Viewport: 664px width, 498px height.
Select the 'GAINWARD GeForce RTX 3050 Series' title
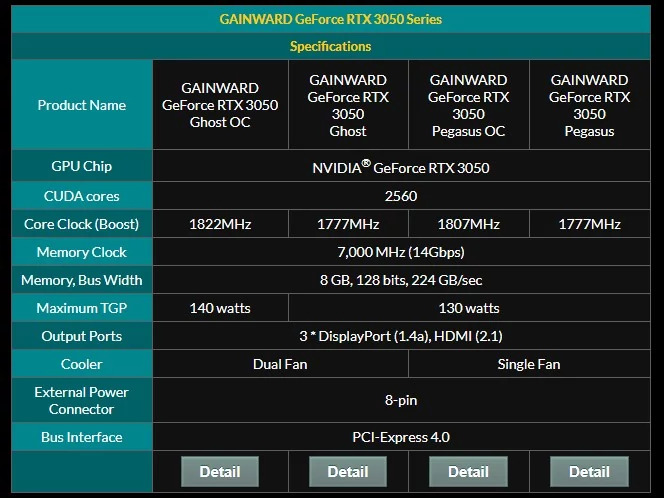pyautogui.click(x=331, y=19)
